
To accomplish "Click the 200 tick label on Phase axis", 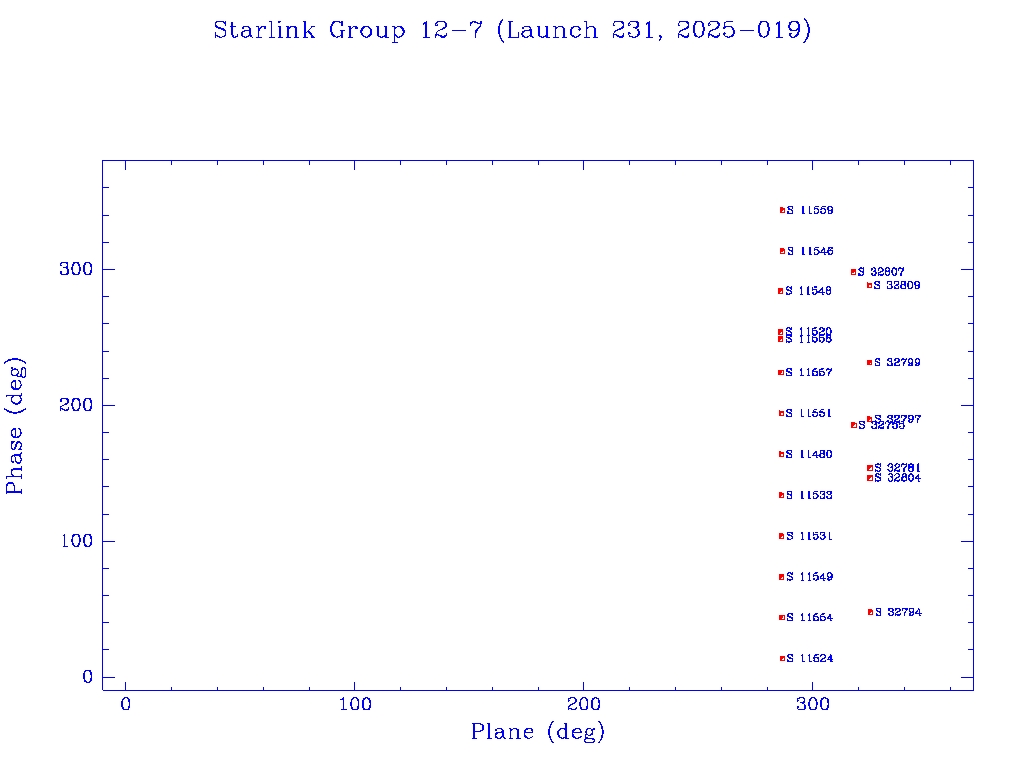I will [x=76, y=405].
